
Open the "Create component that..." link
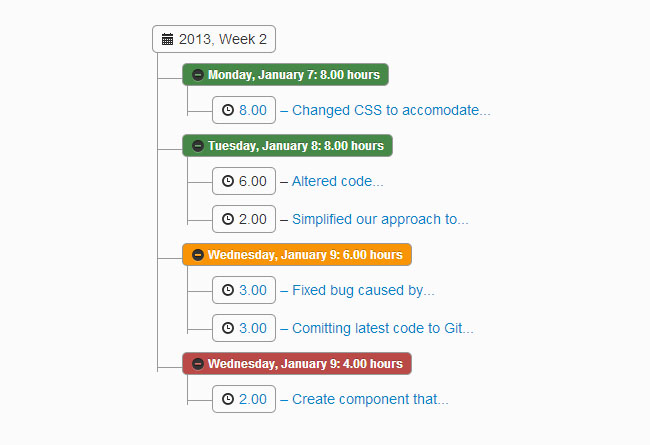click(370, 399)
